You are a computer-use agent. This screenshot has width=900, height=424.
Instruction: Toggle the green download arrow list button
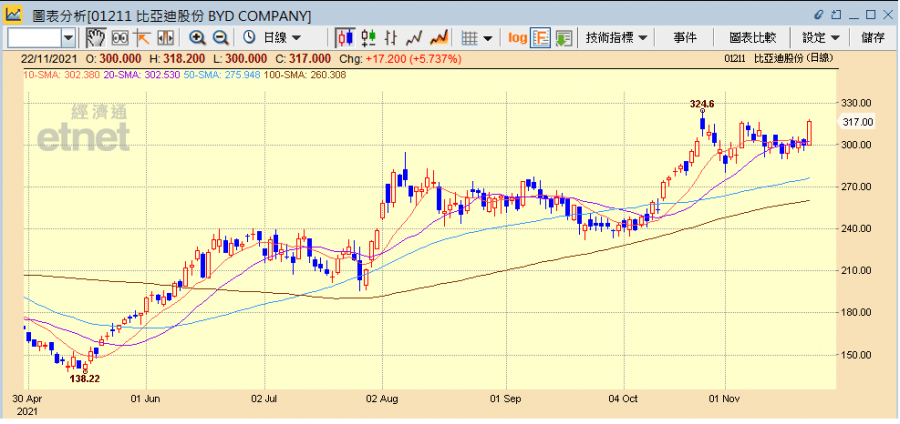point(564,37)
